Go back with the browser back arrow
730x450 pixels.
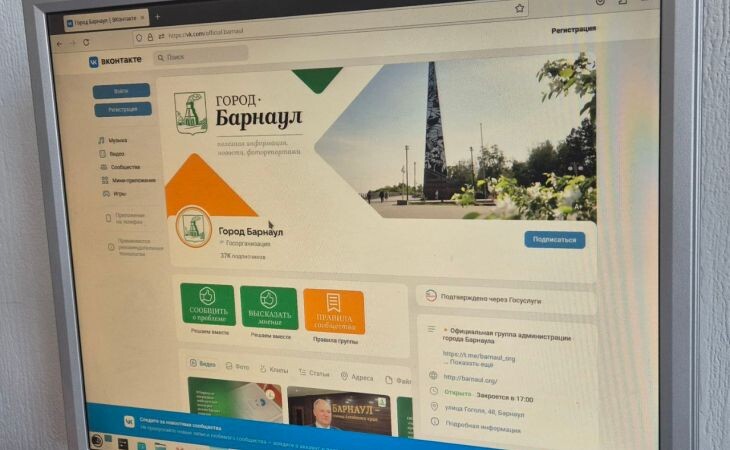[x=59, y=44]
